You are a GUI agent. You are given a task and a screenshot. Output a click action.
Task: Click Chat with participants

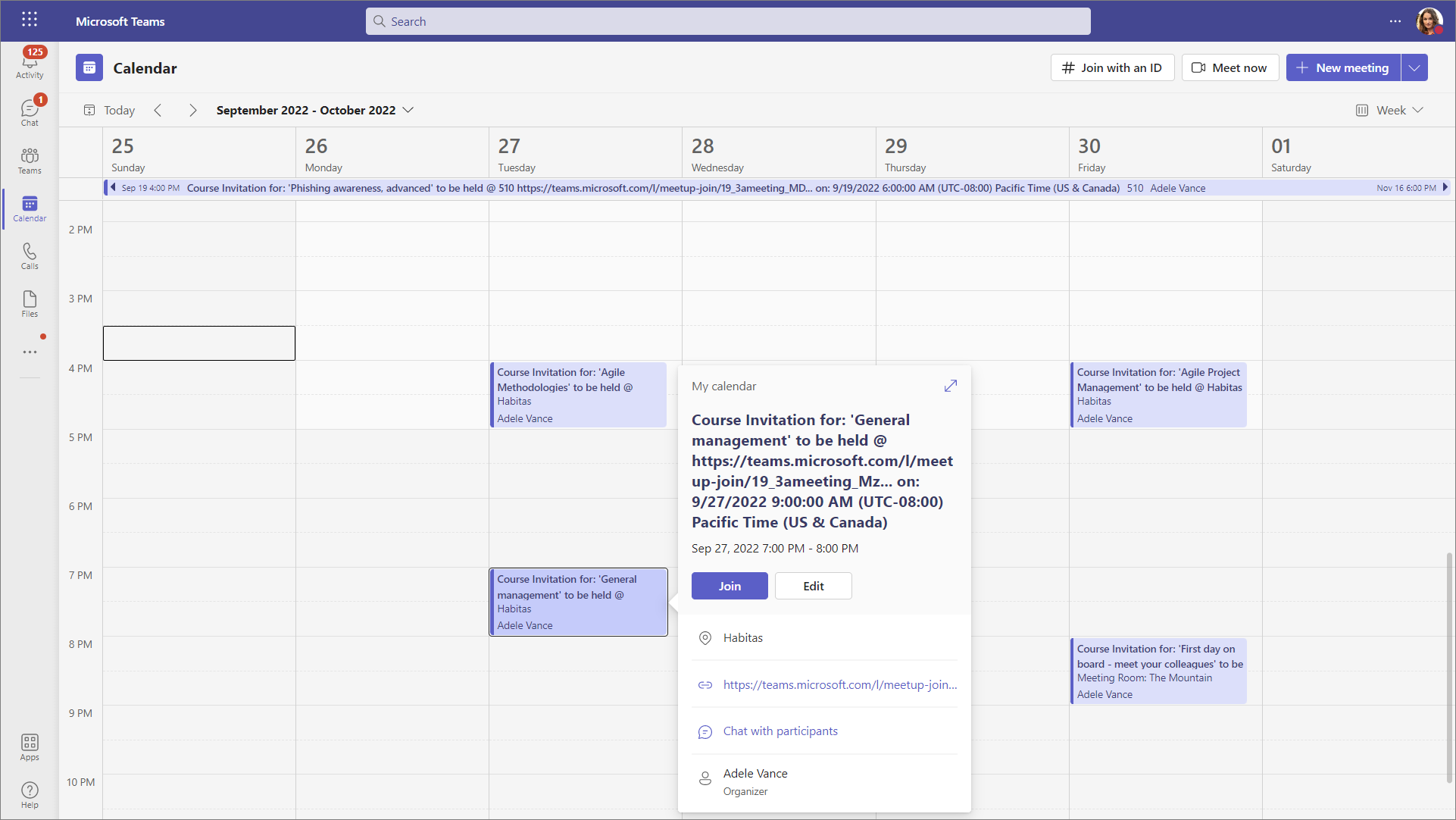780,731
